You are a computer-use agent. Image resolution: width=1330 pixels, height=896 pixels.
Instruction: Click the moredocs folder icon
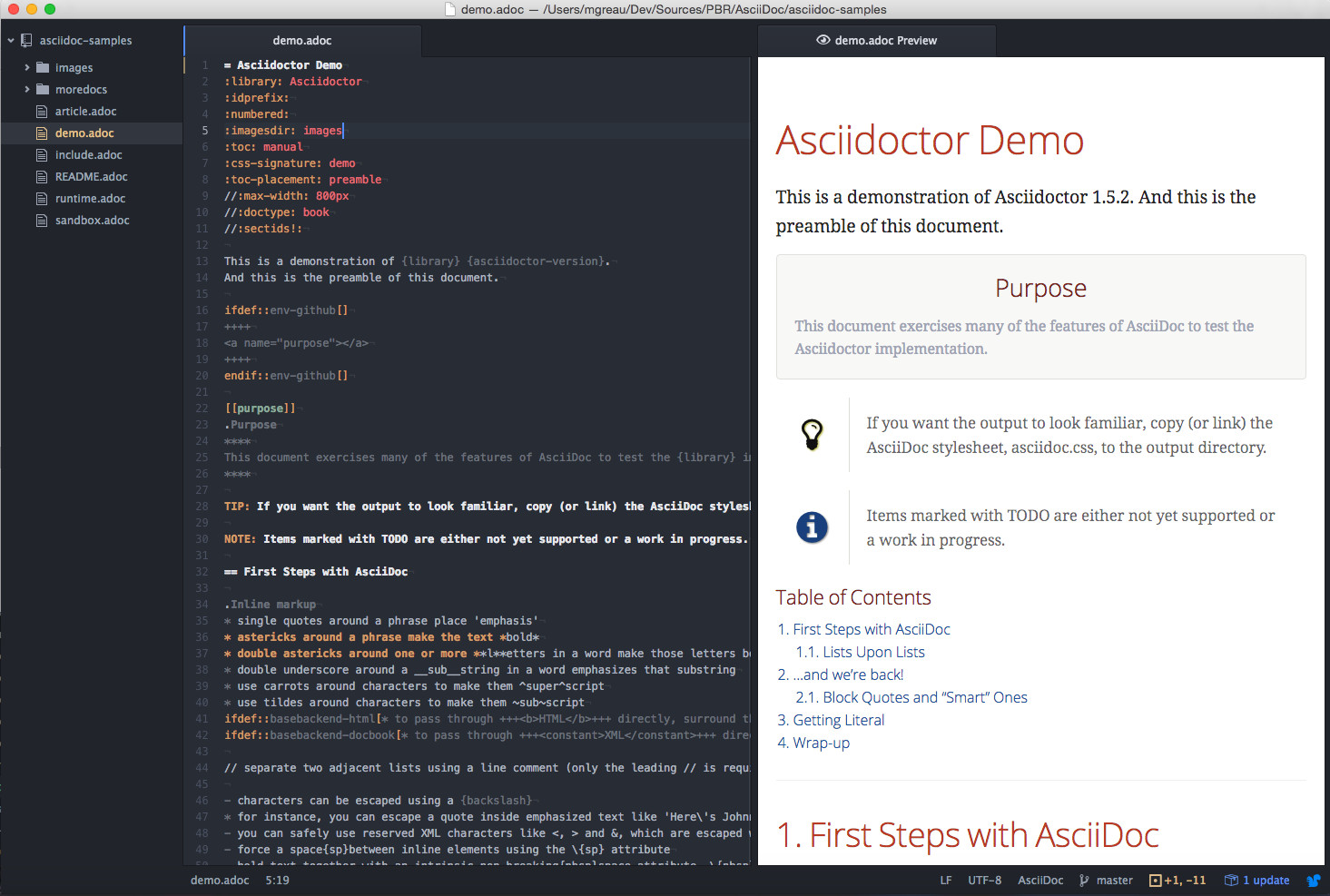point(43,89)
